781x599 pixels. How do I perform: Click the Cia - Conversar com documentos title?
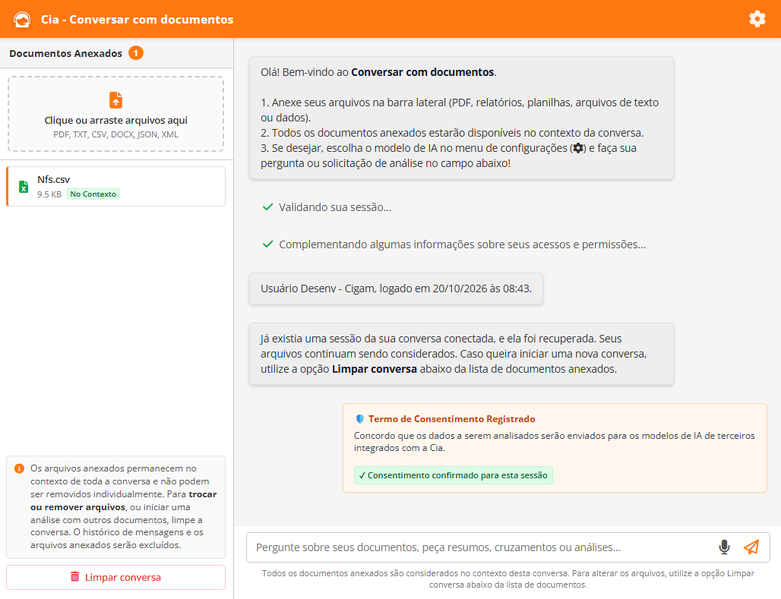click(137, 19)
